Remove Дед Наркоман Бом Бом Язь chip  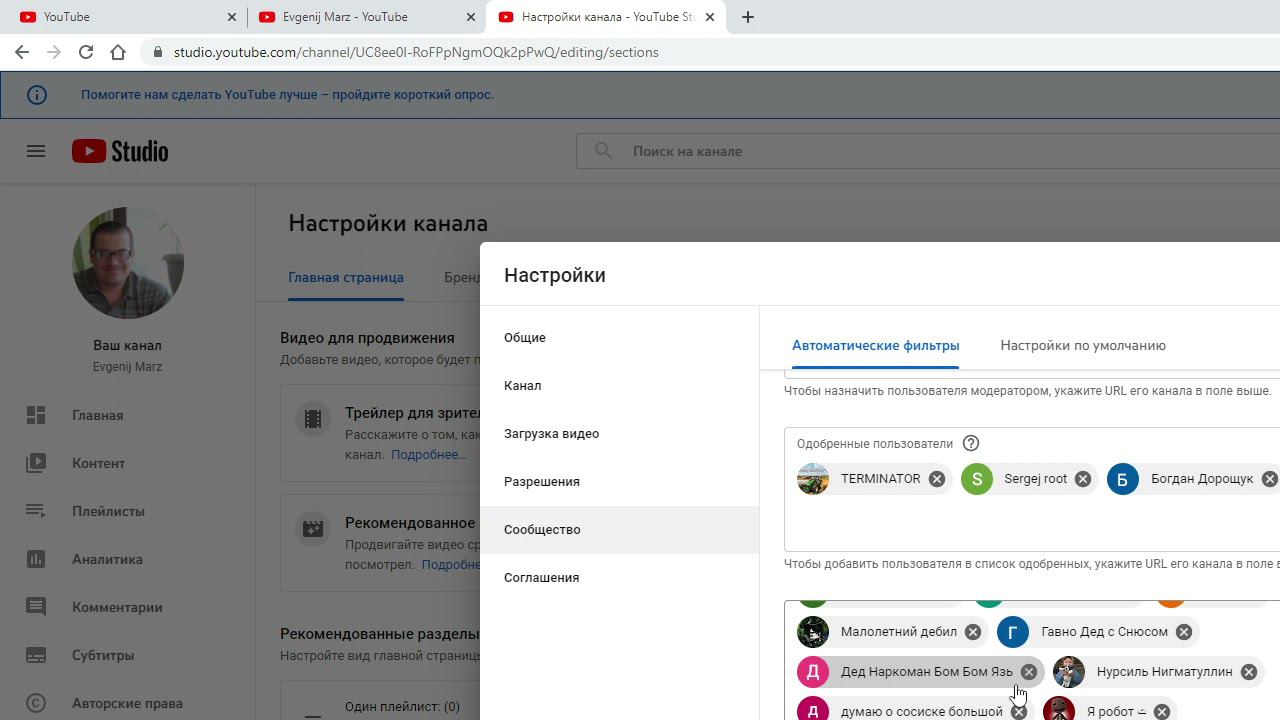pyautogui.click(x=1029, y=672)
